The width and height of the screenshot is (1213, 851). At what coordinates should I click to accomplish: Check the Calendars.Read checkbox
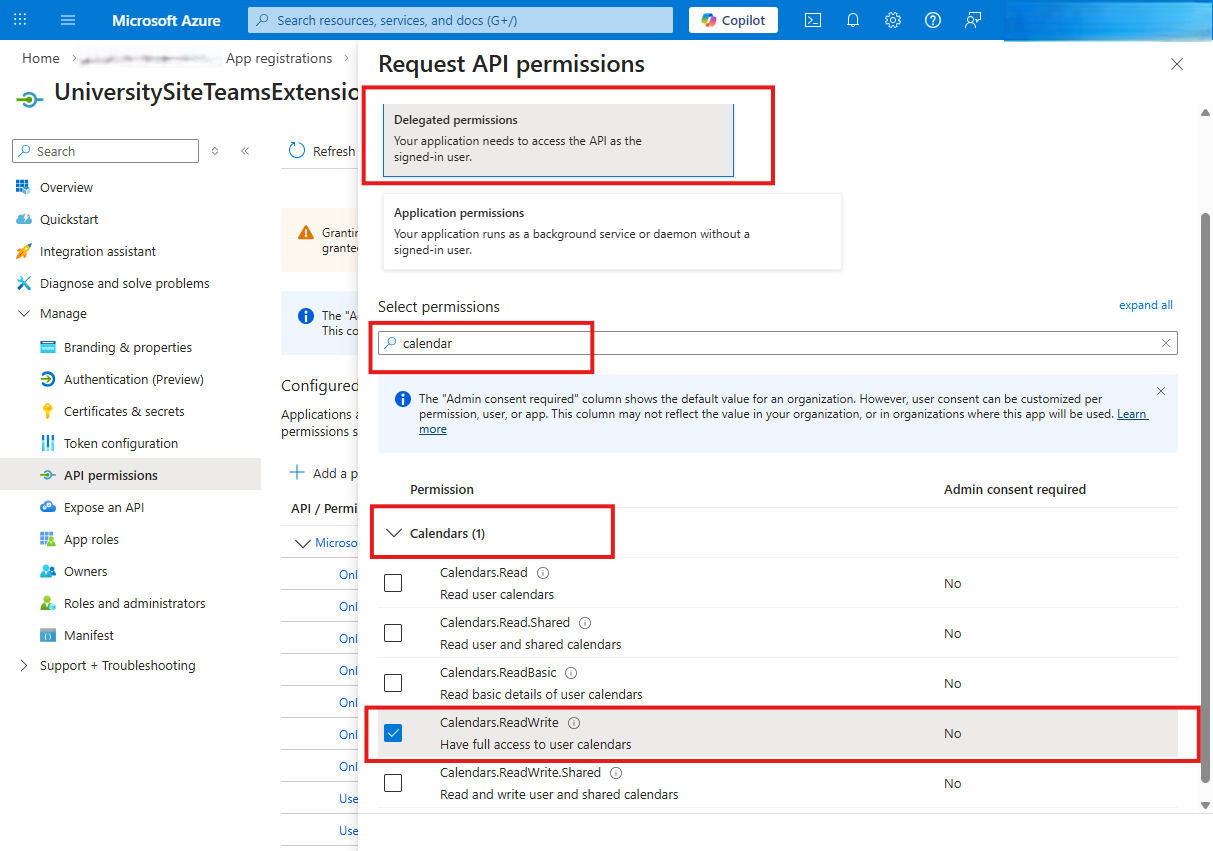point(393,583)
